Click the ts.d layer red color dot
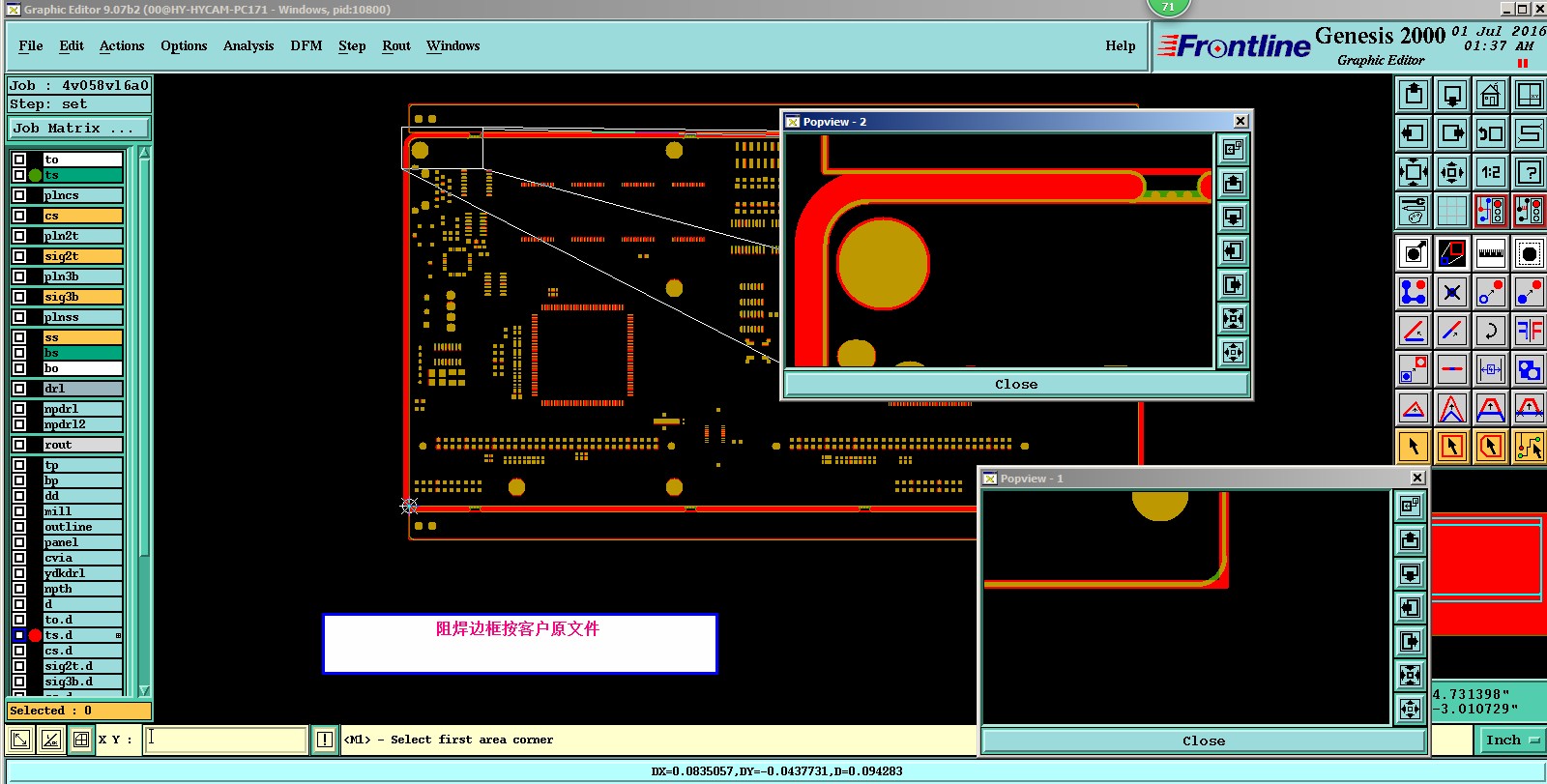The width and height of the screenshot is (1547, 784). 36,635
